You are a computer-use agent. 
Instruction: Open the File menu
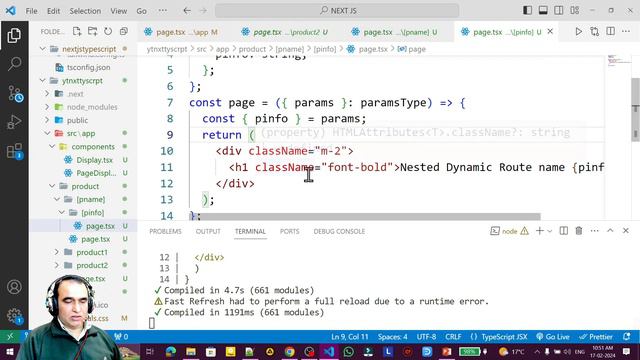click(x=31, y=11)
